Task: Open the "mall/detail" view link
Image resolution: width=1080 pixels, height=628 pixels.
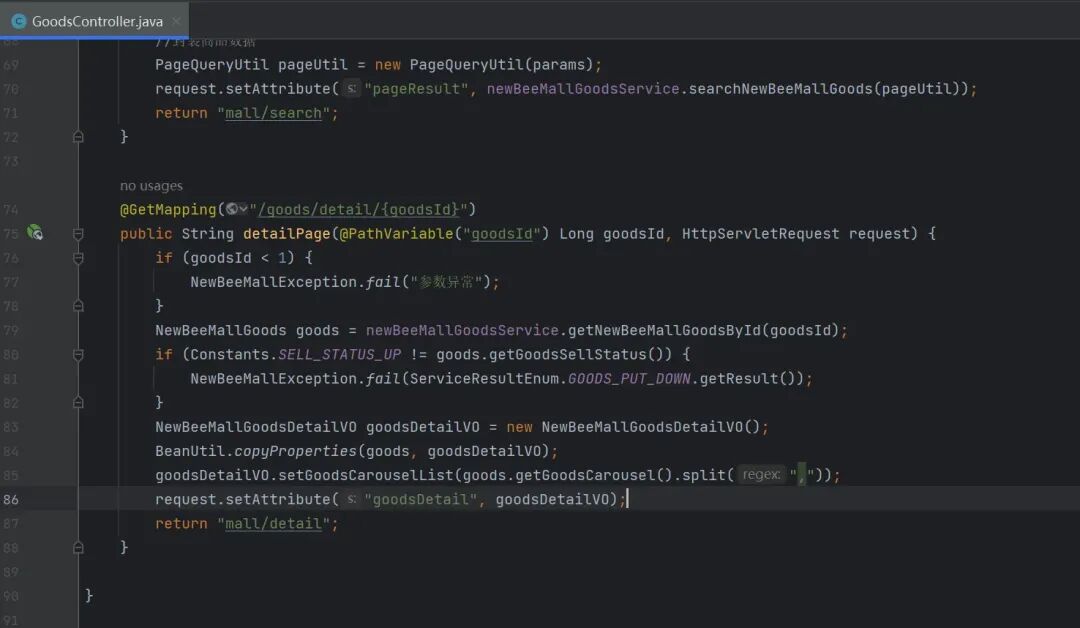Action: (x=273, y=523)
